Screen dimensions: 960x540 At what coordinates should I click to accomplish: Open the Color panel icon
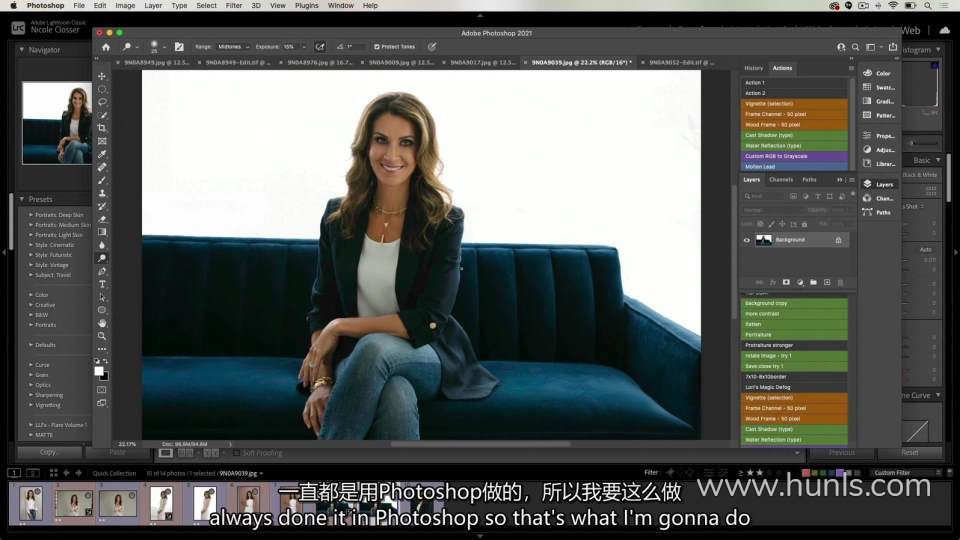pos(867,73)
